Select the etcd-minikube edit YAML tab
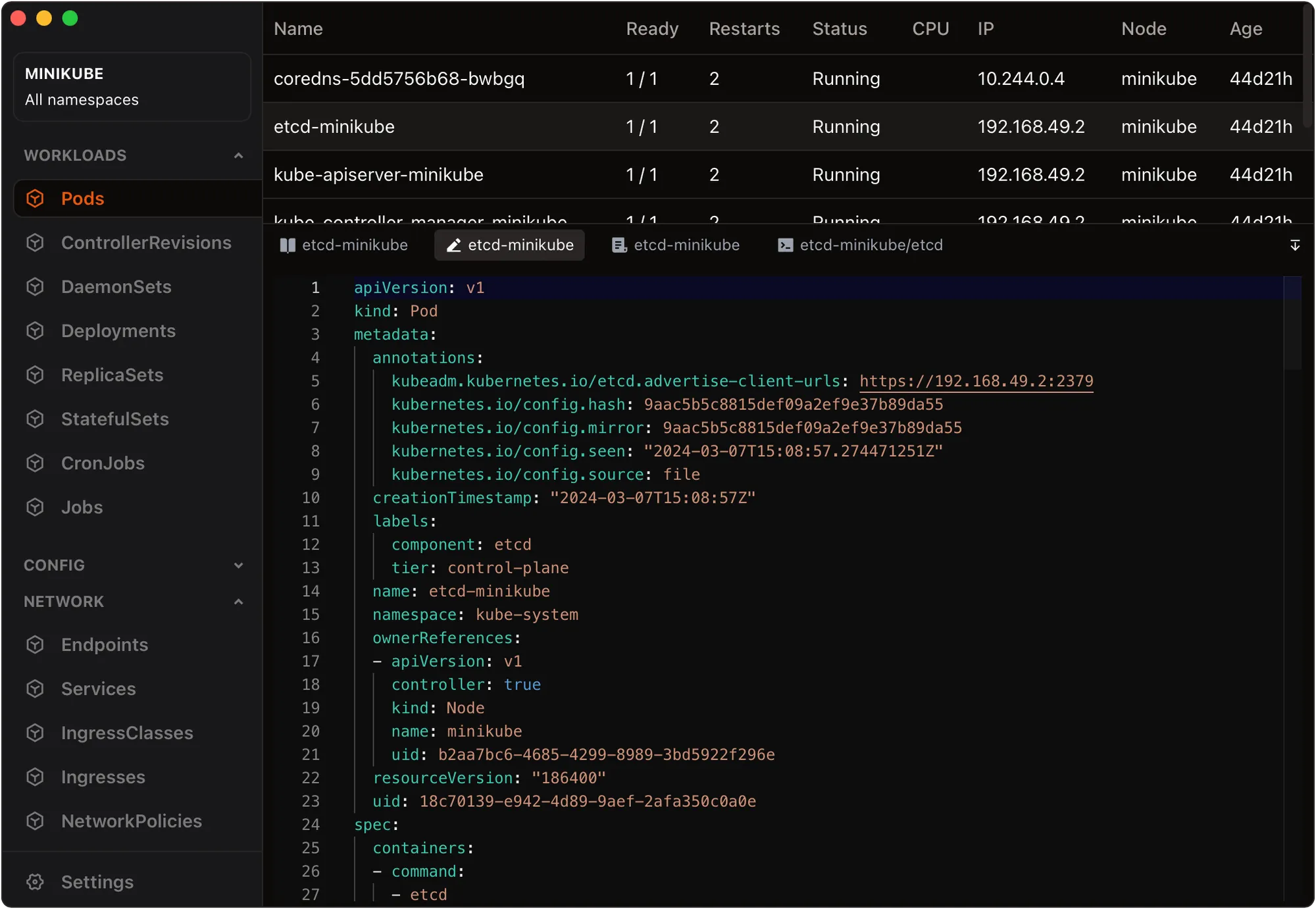 (x=509, y=245)
